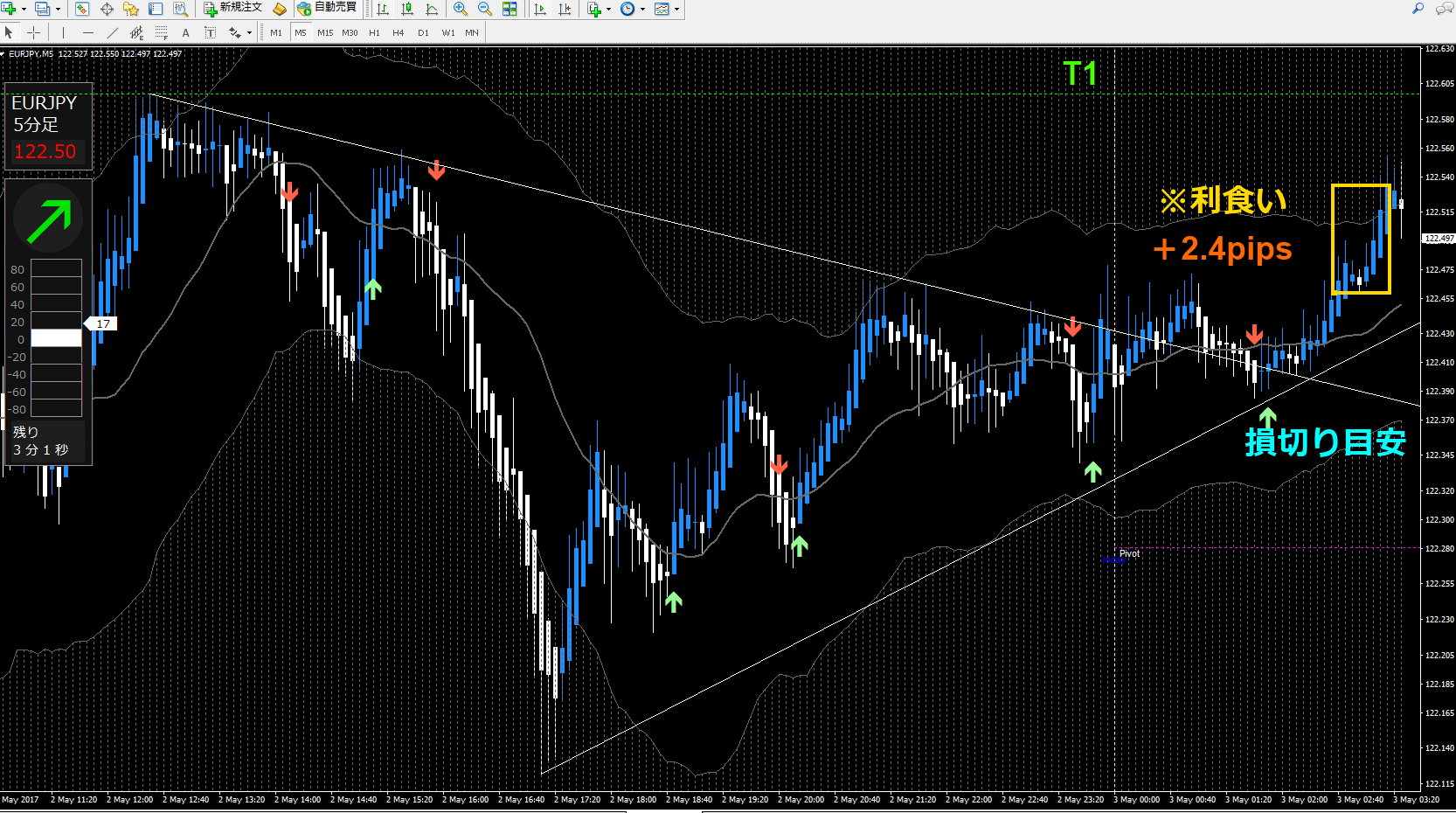This screenshot has width=1456, height=813.
Task: Select the M5 timeframe
Action: click(301, 32)
